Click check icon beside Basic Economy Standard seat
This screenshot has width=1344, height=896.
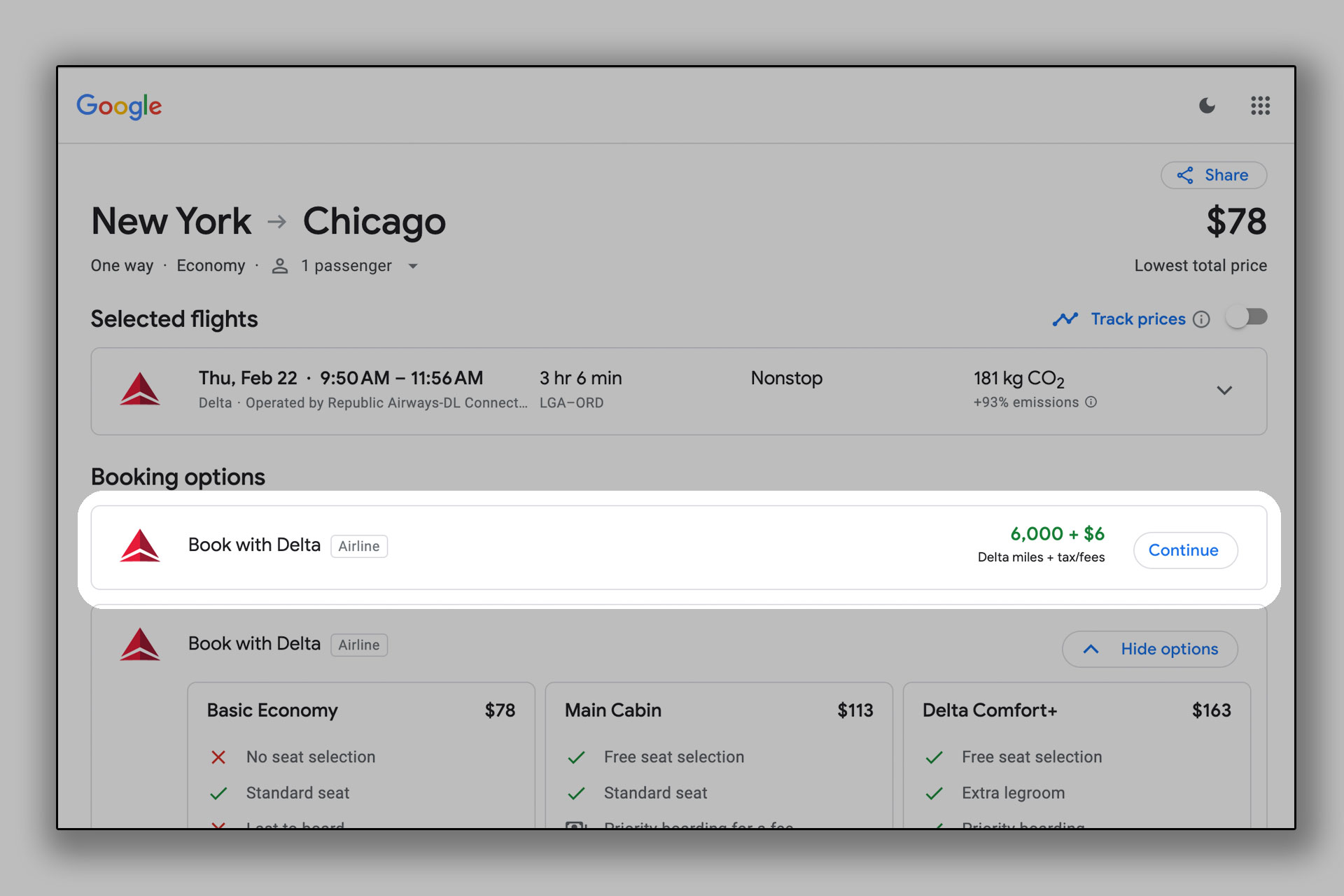[218, 793]
